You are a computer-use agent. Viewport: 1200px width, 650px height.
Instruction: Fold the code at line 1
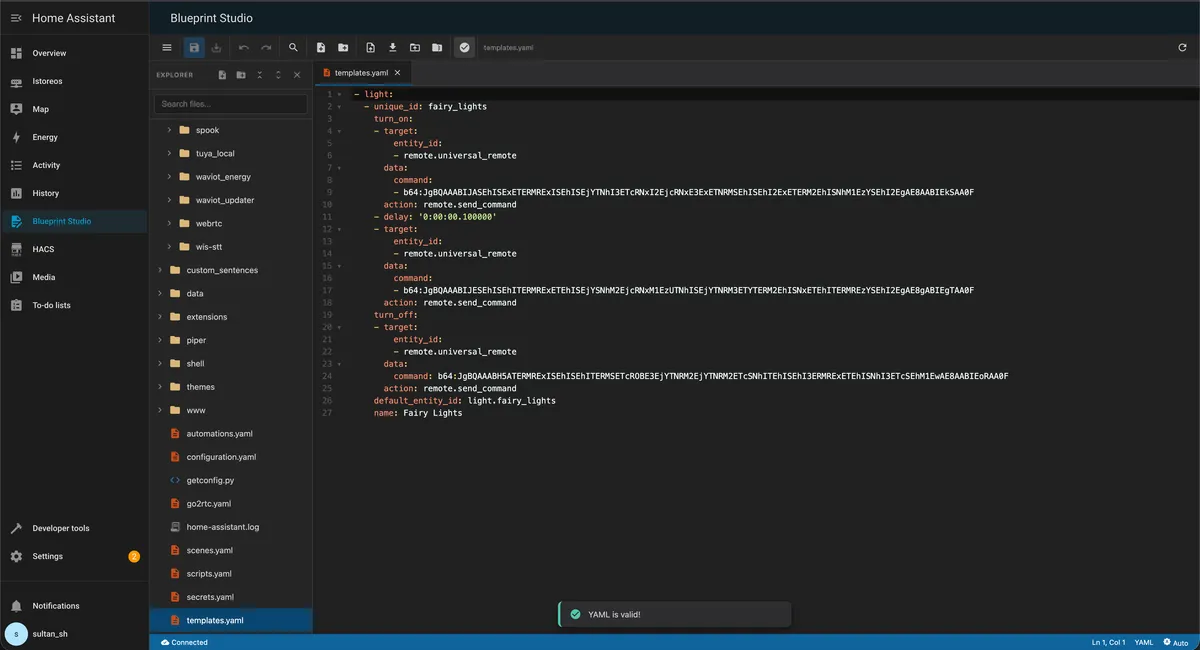[340, 94]
